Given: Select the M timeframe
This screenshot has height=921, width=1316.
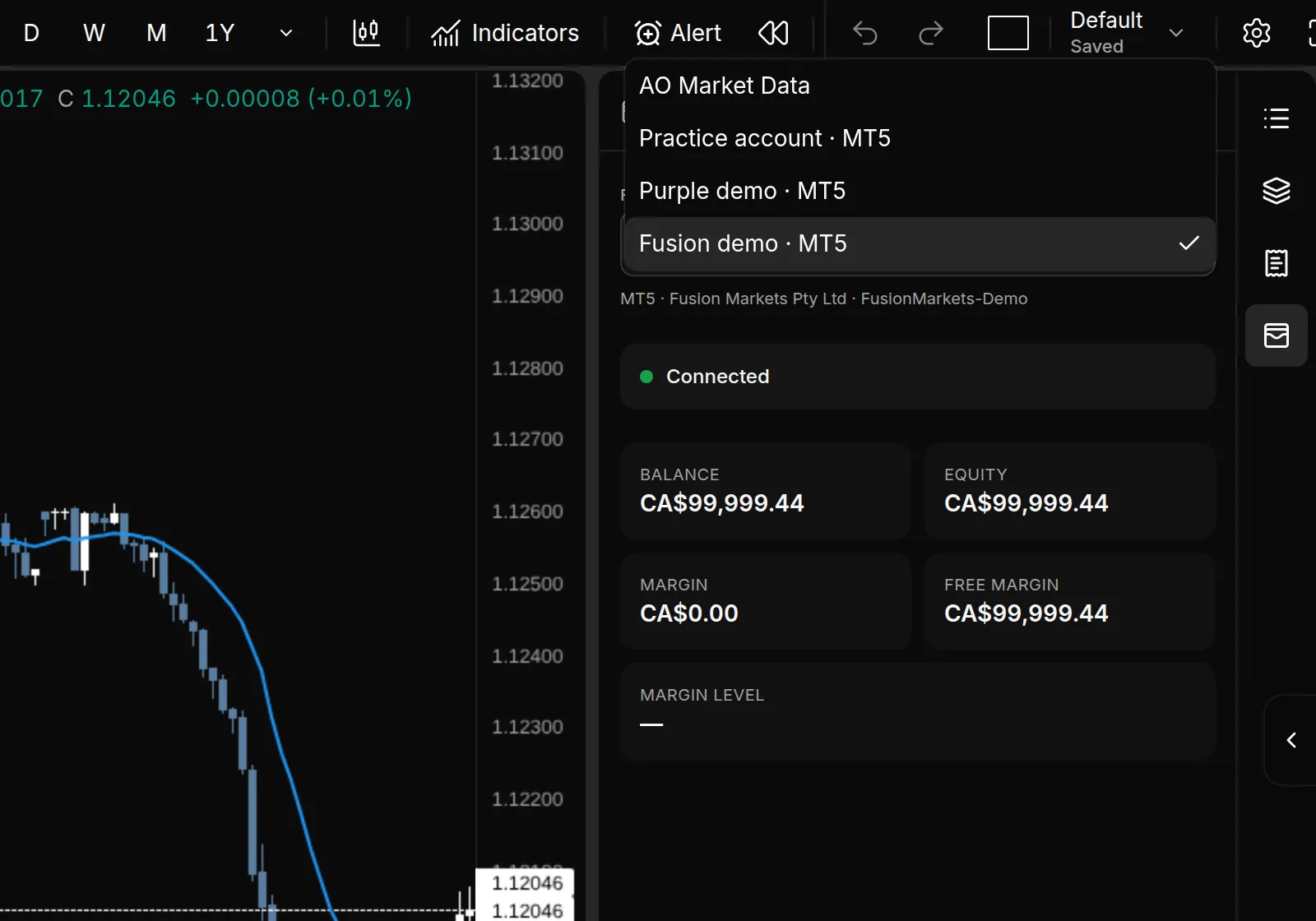Looking at the screenshot, I should 156,33.
